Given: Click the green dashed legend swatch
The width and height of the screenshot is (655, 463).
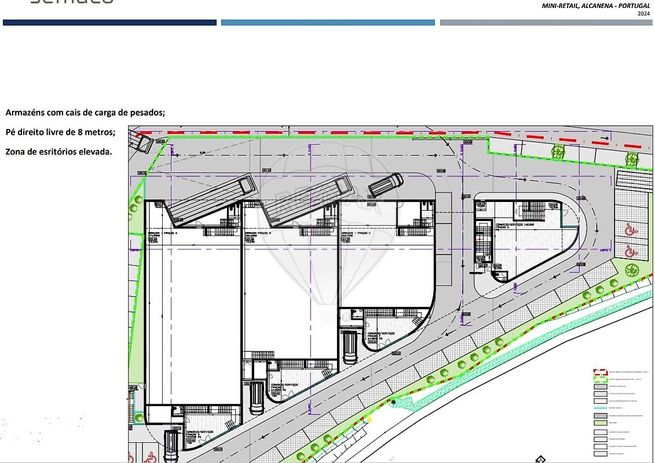Looking at the screenshot, I should pyautogui.click(x=600, y=379).
